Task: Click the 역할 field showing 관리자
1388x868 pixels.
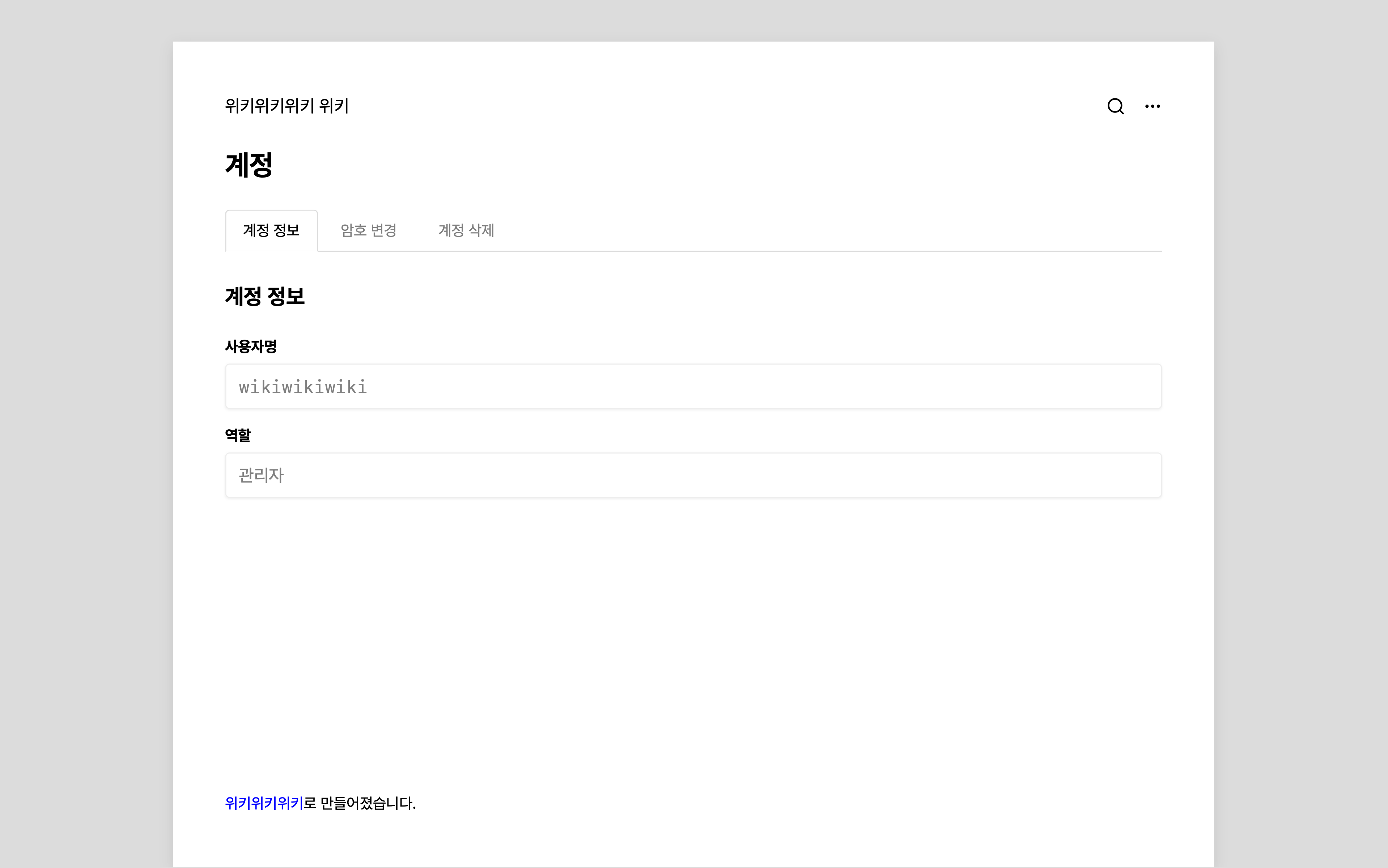Action: click(x=693, y=475)
